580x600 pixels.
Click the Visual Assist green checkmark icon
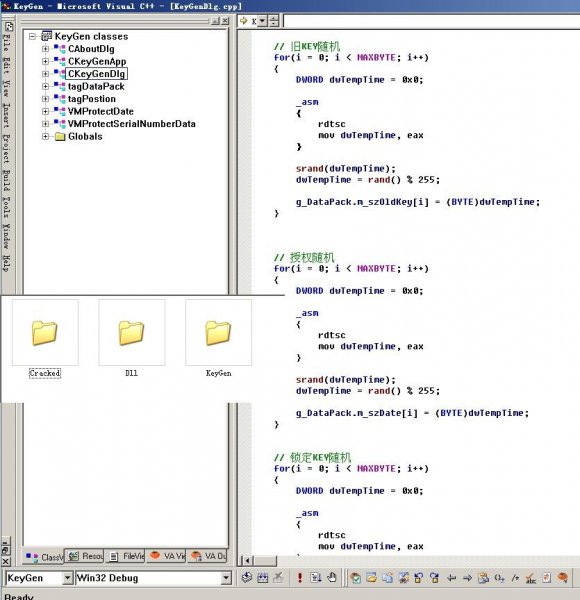point(355,577)
